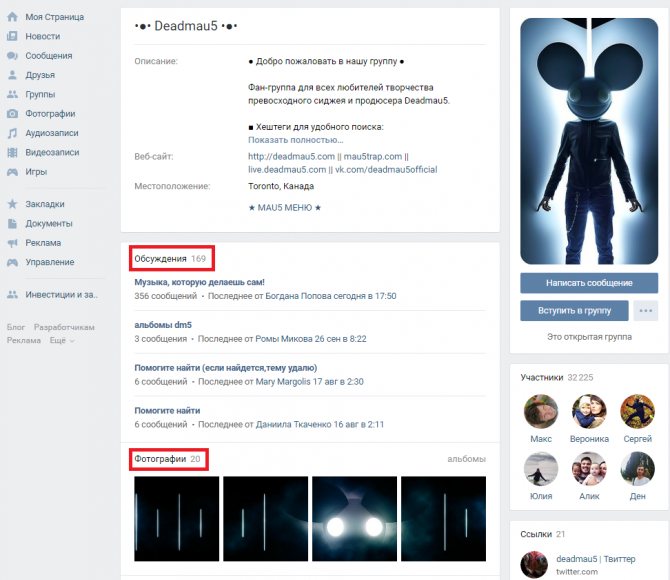Image resolution: width=670 pixels, height=580 pixels.
Task: Open member Вероника avatar
Action: click(x=589, y=411)
